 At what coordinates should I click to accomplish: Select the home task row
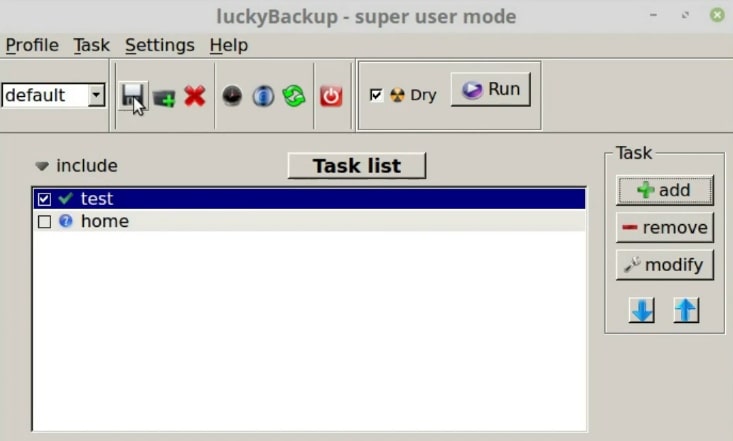click(x=309, y=221)
